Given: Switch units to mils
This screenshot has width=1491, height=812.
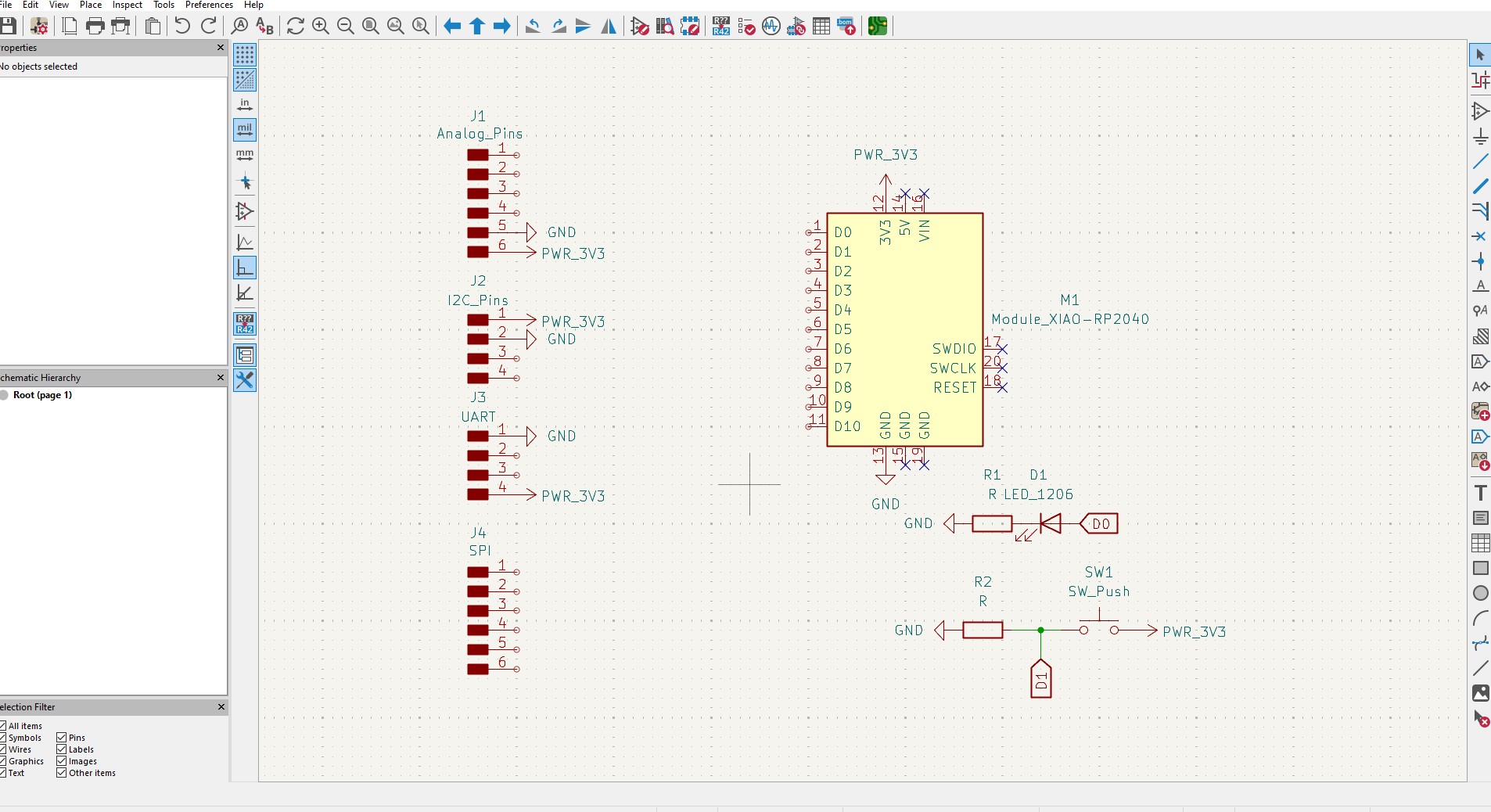Looking at the screenshot, I should [x=245, y=129].
